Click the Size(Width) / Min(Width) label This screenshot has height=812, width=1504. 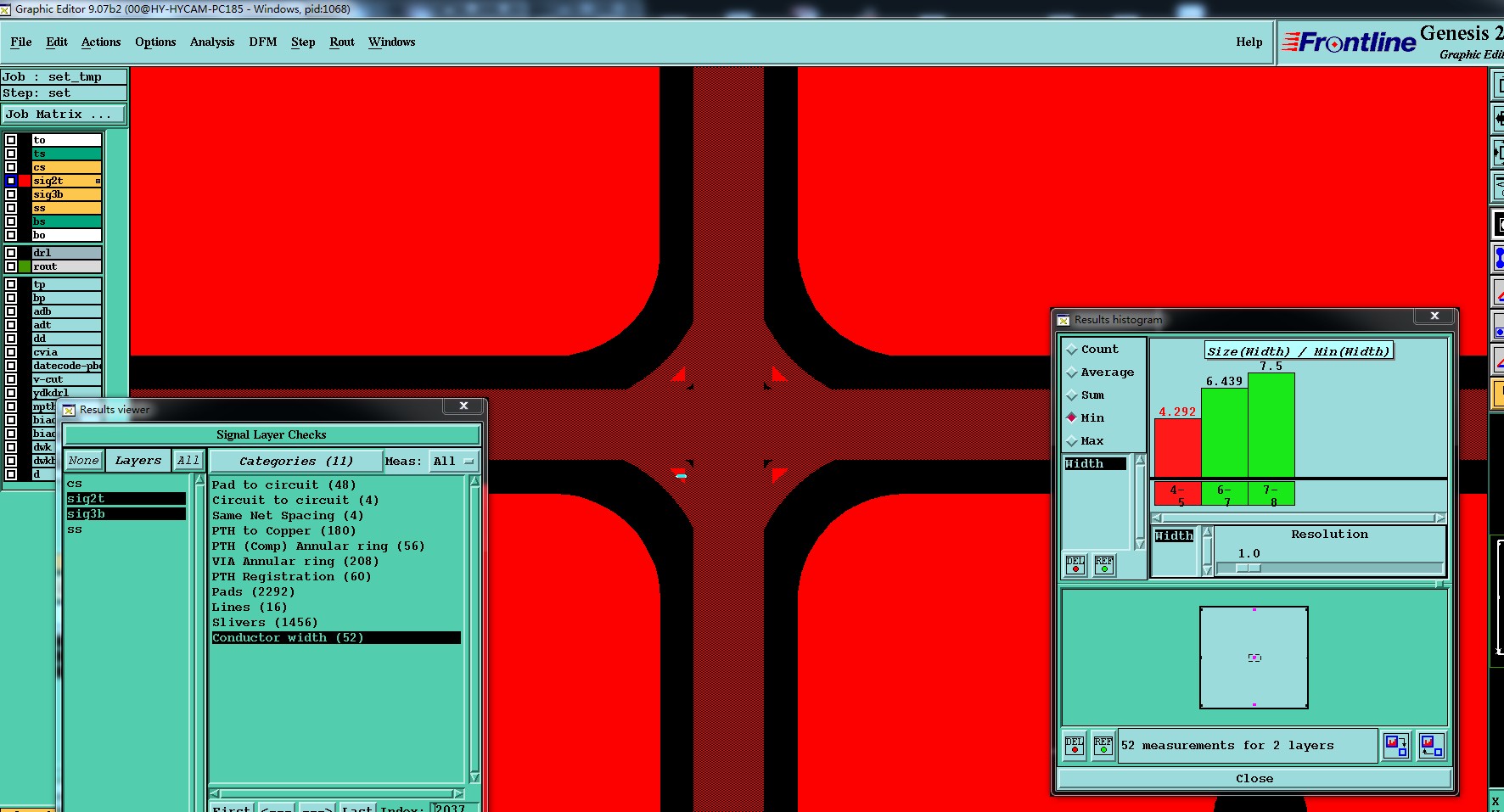point(1299,351)
